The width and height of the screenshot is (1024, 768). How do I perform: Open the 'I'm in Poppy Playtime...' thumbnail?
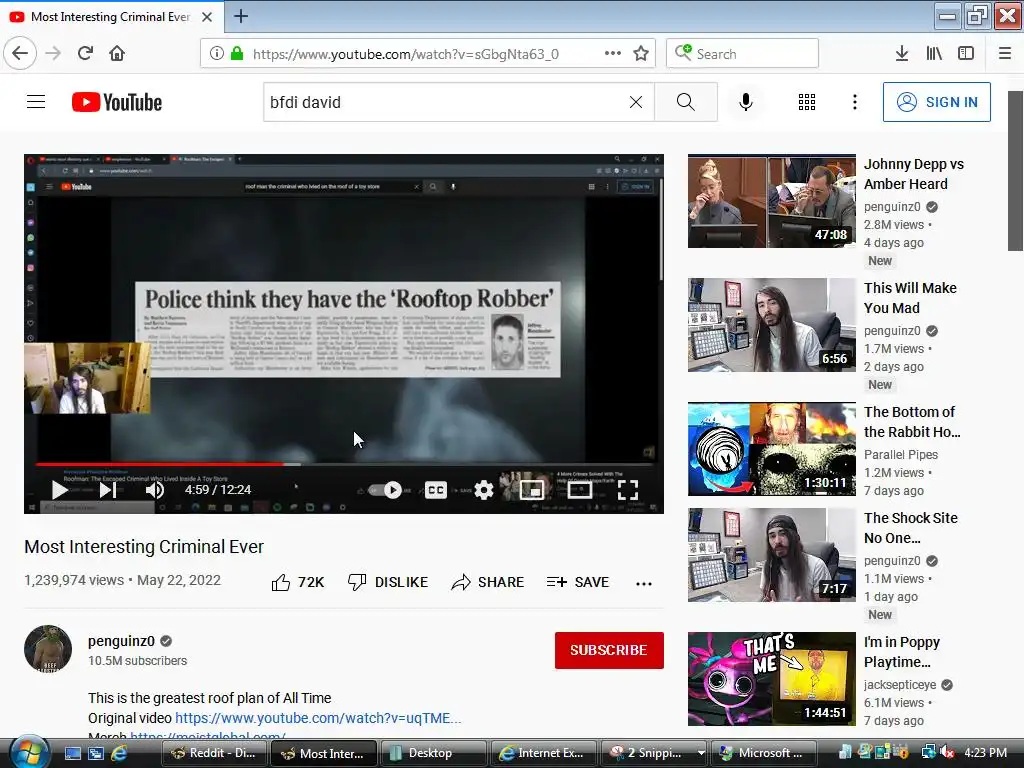pos(771,679)
